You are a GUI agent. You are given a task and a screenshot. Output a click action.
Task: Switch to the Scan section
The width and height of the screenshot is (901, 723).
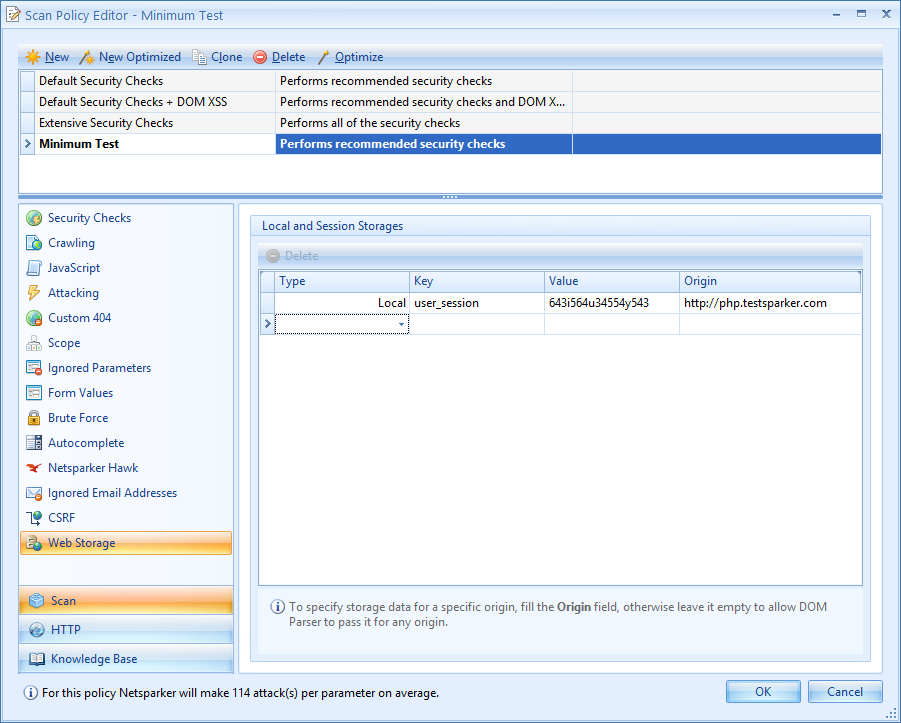tap(62, 600)
